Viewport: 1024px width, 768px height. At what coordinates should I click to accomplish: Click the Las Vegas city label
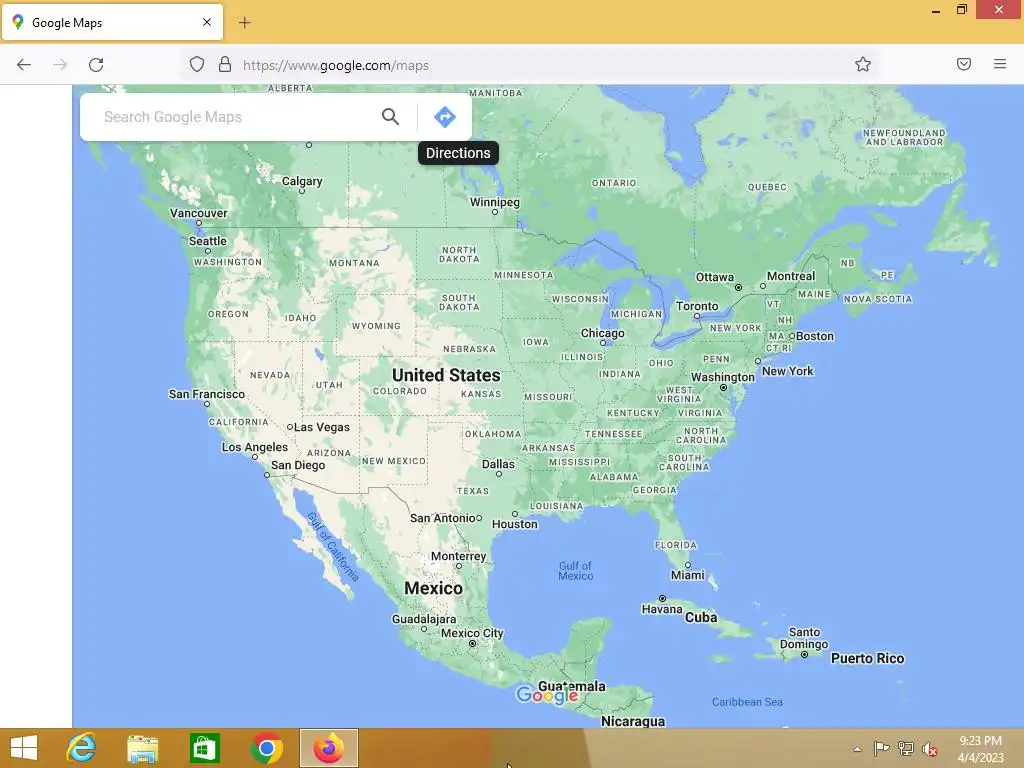pyautogui.click(x=322, y=427)
